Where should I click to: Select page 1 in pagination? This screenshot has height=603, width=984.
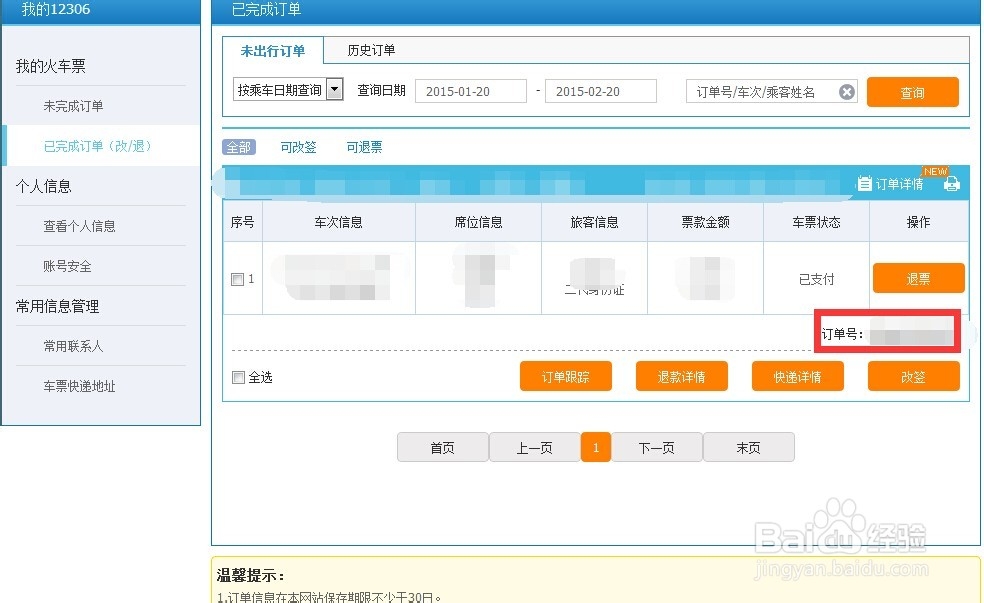tap(596, 447)
